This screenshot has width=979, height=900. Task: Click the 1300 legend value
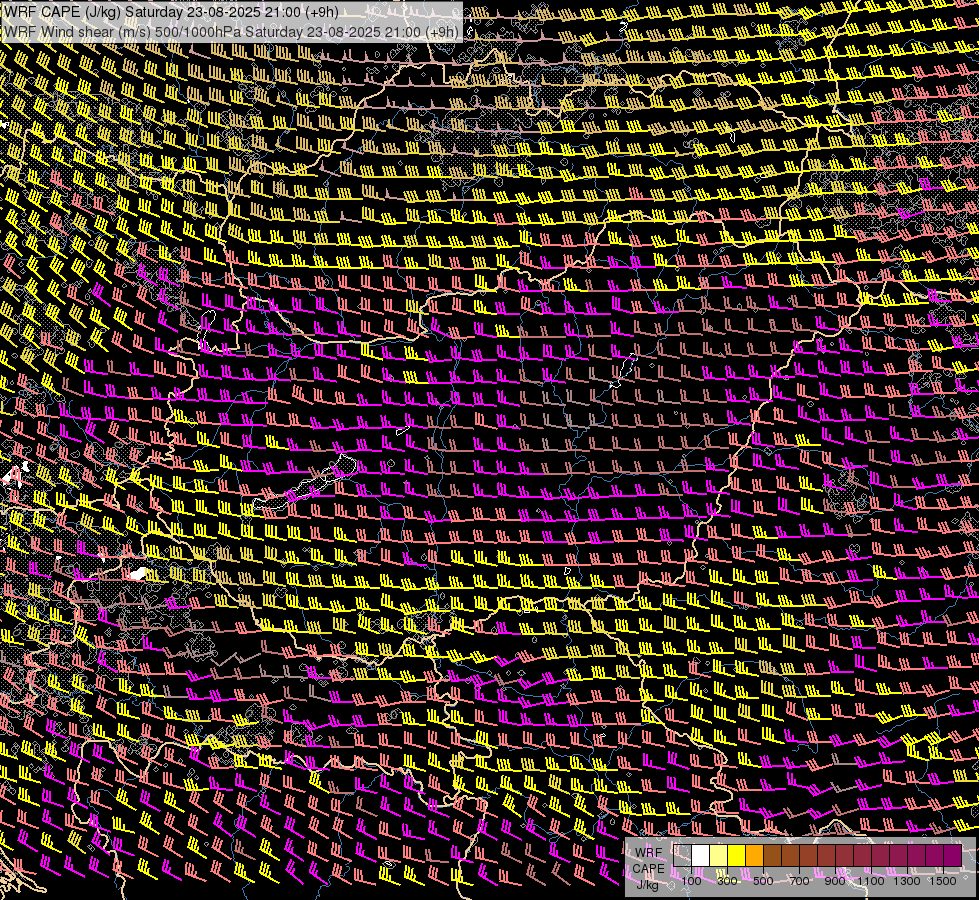coord(907,881)
